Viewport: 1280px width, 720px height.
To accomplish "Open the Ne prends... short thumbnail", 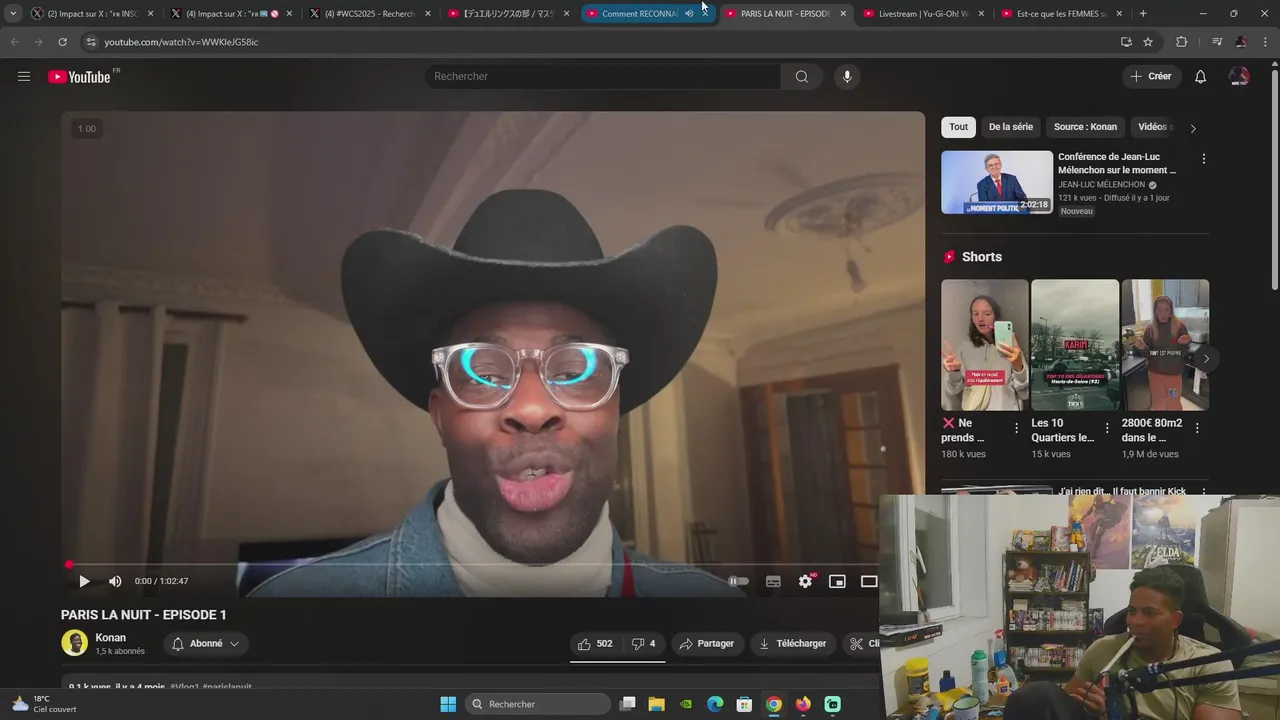I will tap(984, 345).
